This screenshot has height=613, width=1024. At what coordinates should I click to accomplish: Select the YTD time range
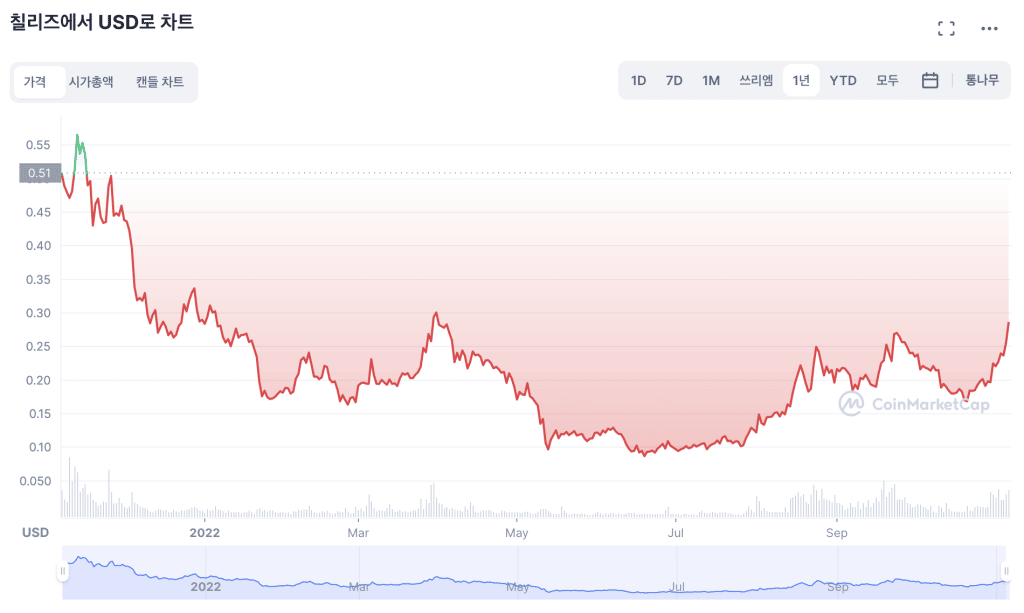tap(843, 81)
